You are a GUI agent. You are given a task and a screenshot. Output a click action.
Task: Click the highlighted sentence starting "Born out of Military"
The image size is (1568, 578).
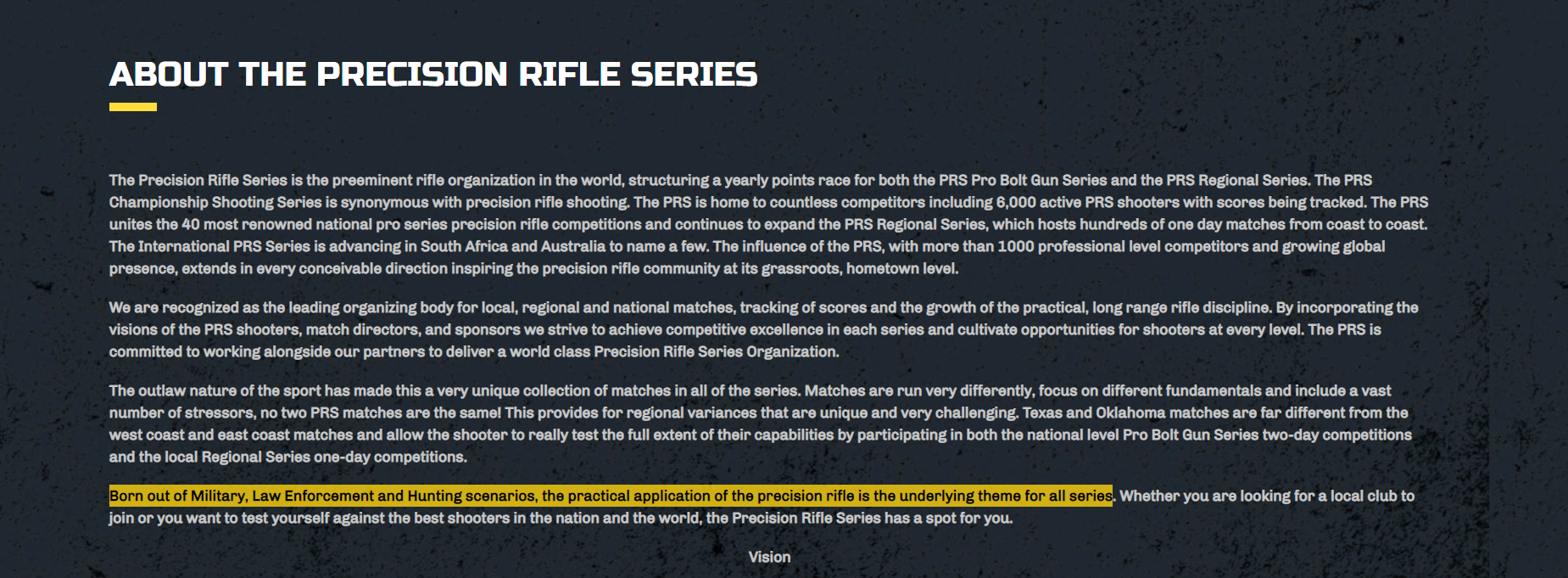611,496
